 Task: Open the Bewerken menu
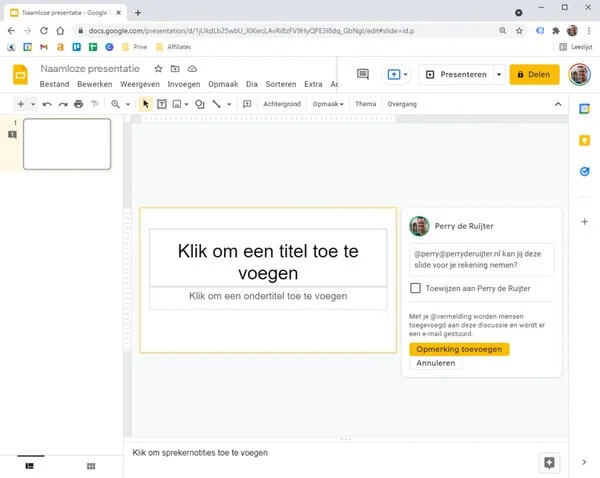[95, 84]
